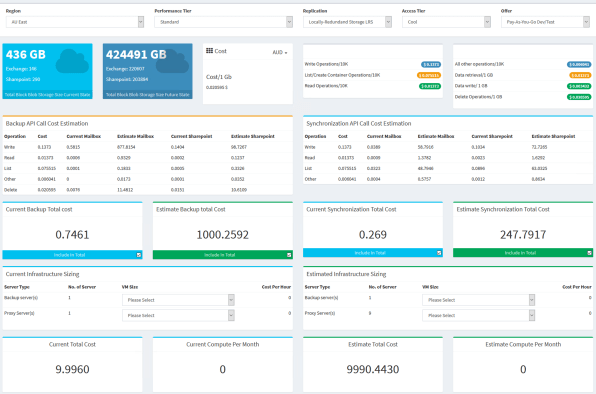Click the 9.9960 Current Total Cost value
Screen dimensions: 596x394
click(x=72, y=369)
